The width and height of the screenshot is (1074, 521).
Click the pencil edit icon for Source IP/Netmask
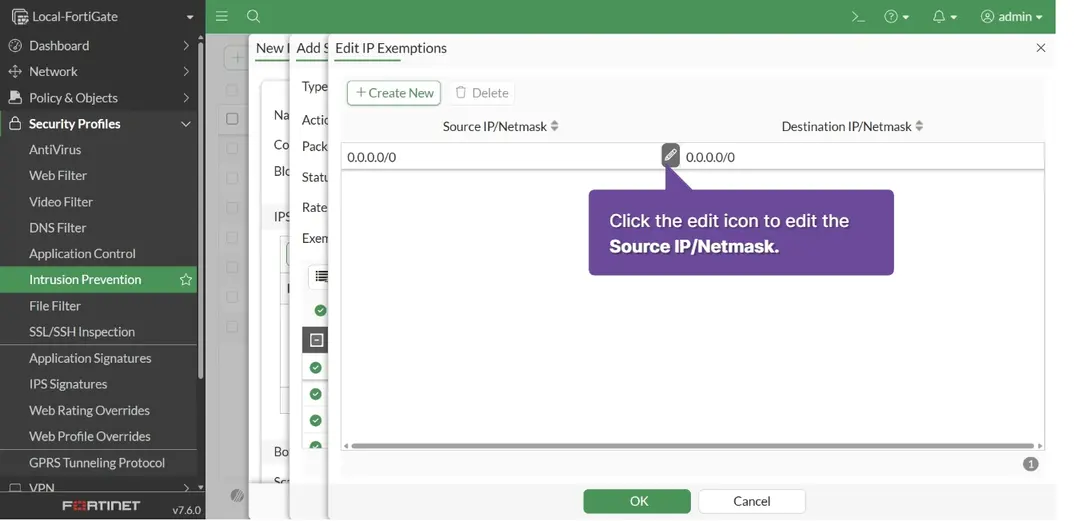point(671,156)
